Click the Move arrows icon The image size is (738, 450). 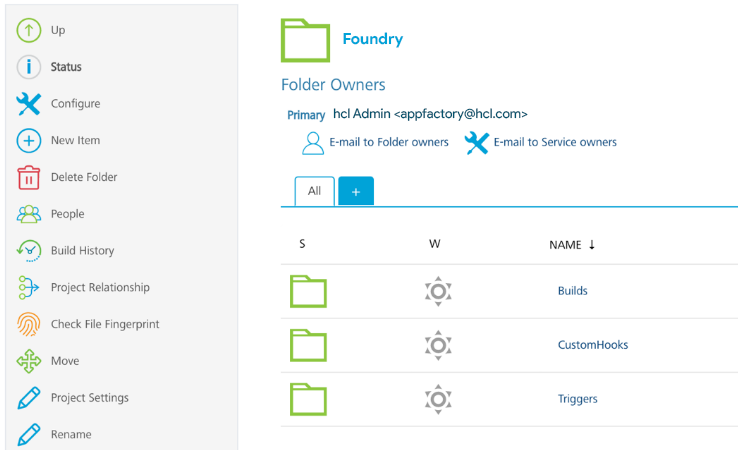[x=29, y=361]
